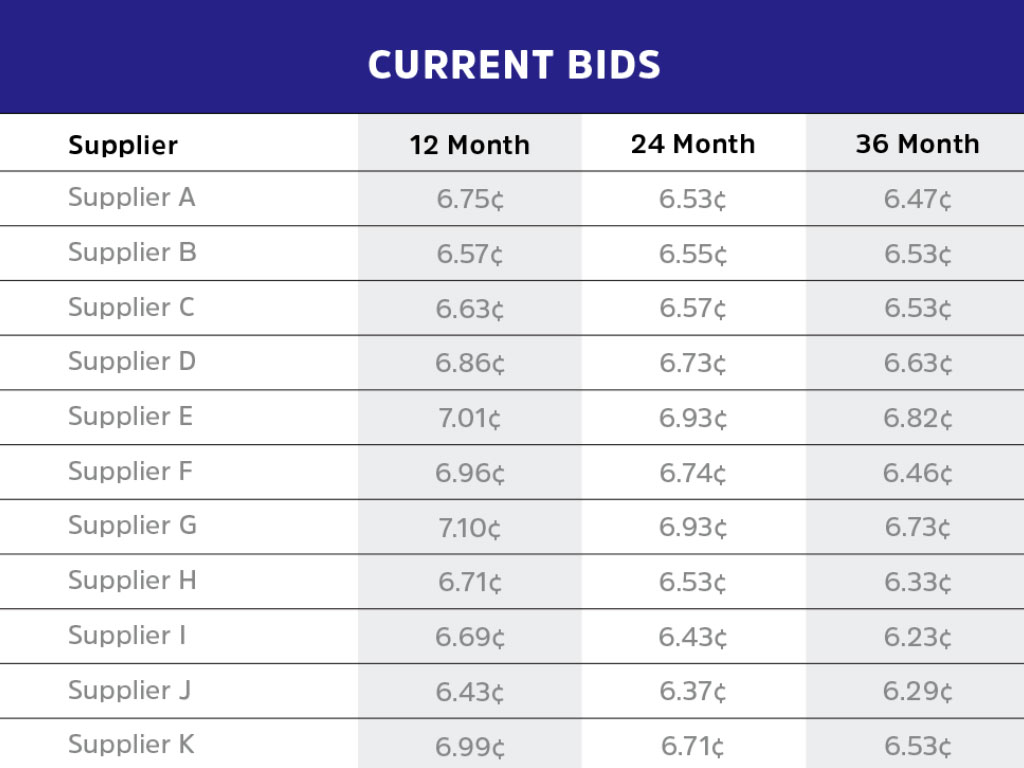Select the Supplier I row label

[127, 636]
